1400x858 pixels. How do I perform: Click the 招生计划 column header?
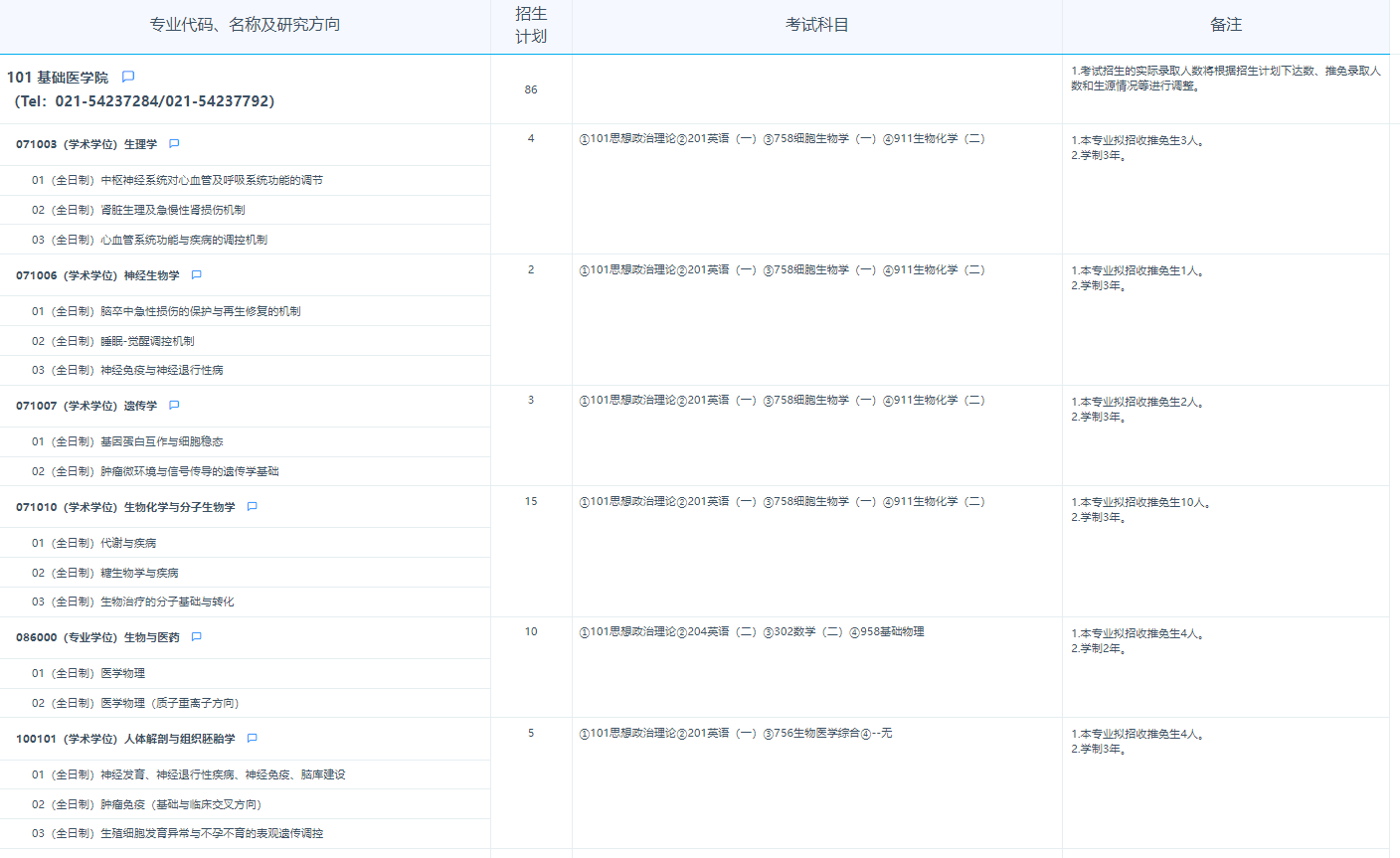point(531,25)
